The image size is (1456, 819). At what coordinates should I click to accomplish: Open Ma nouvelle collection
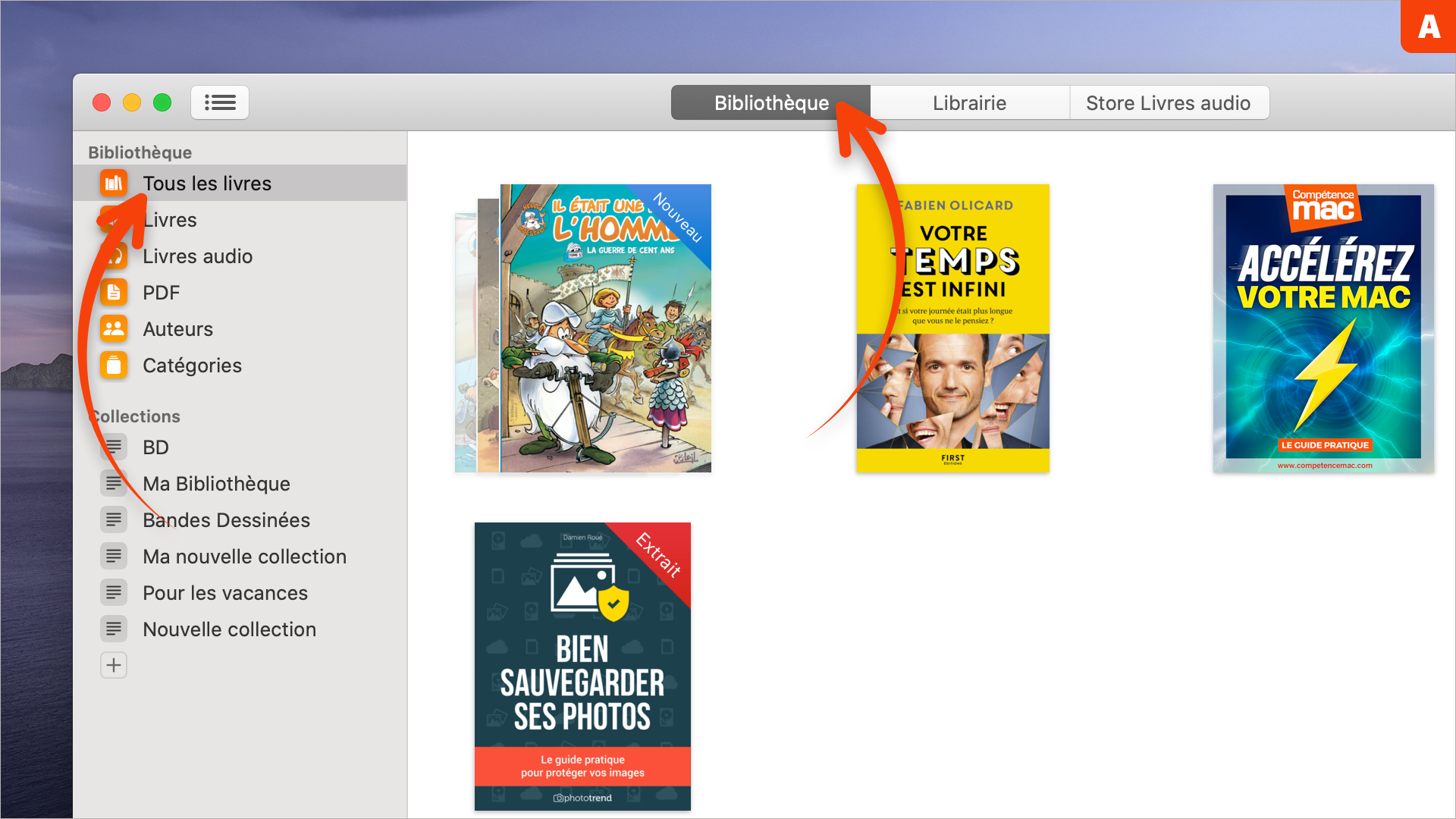(244, 557)
